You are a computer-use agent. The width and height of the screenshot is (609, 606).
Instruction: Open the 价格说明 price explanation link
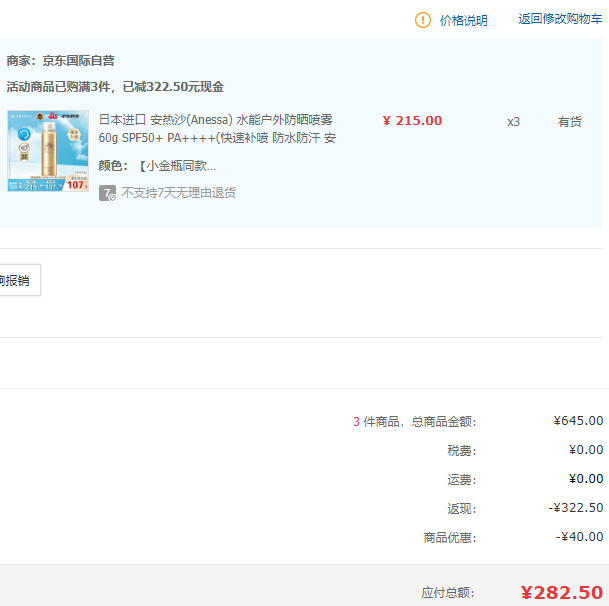[463, 20]
